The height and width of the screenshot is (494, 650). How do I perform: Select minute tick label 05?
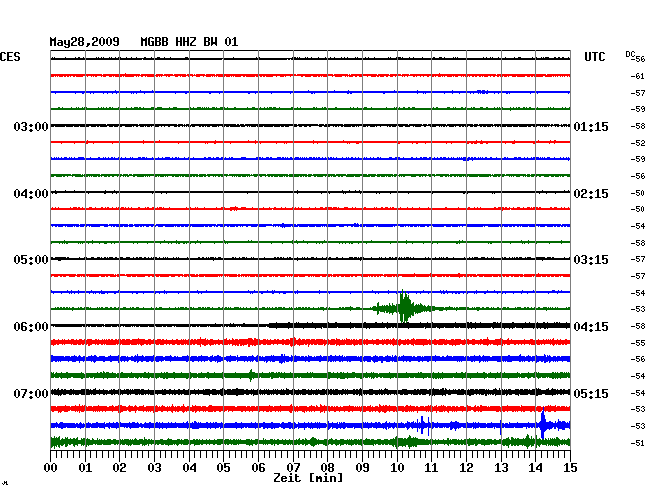[x=223, y=467]
